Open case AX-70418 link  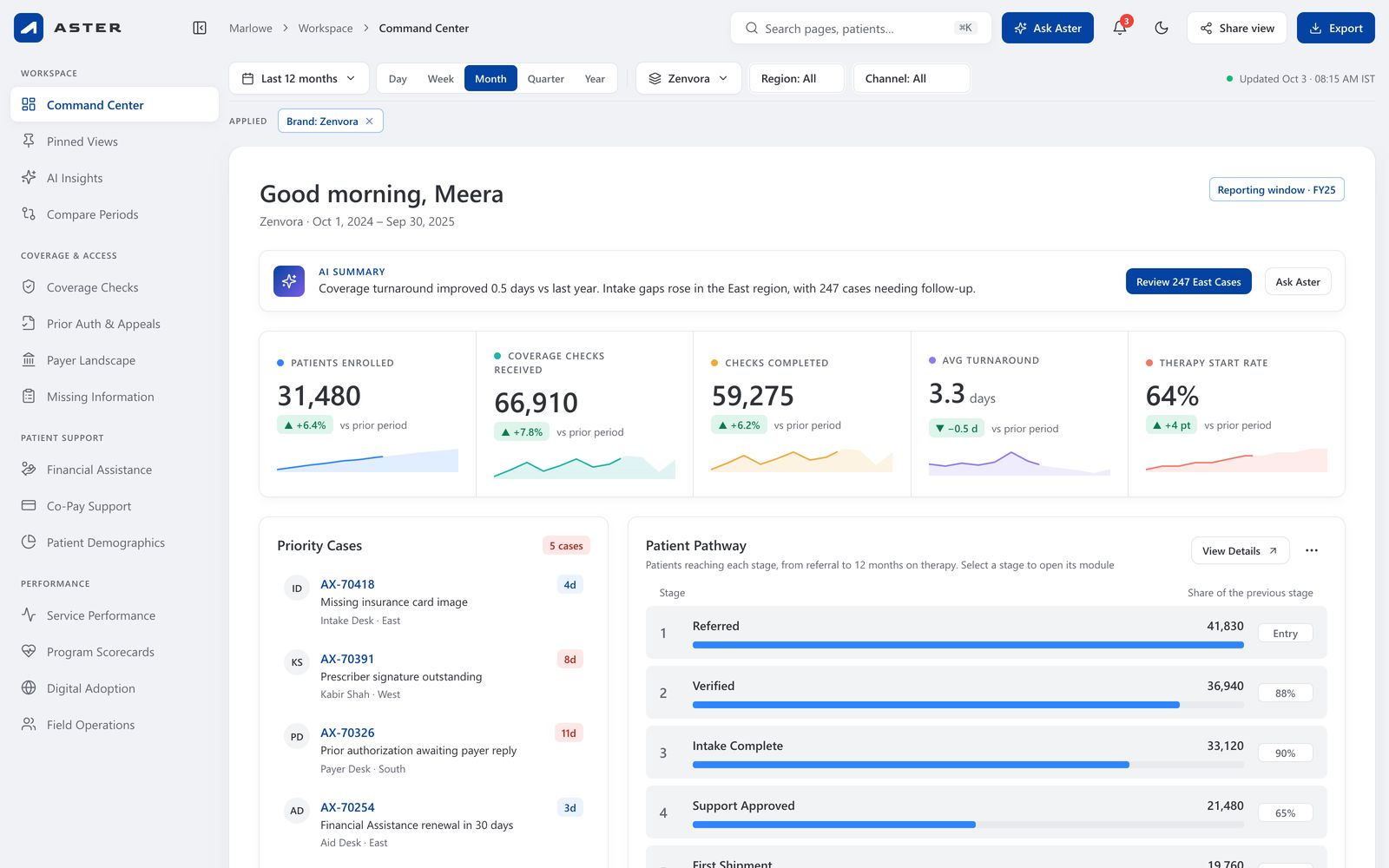click(x=347, y=584)
